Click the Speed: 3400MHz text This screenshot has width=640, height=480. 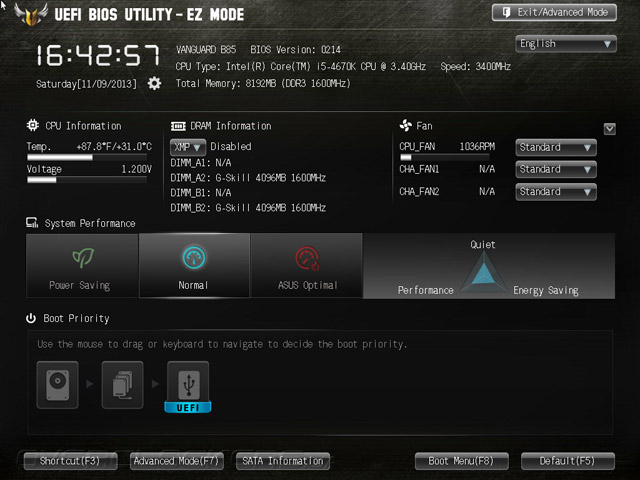pyautogui.click(x=476, y=67)
